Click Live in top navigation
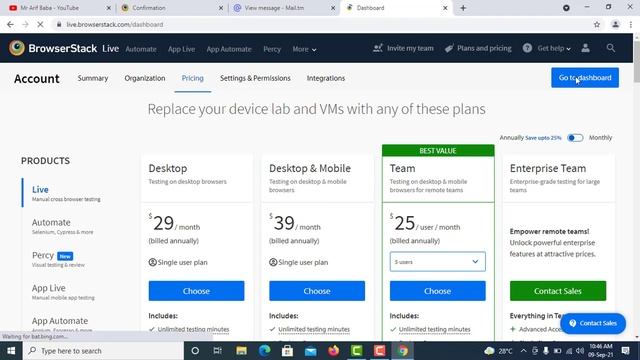This screenshot has width=640, height=360. click(x=111, y=49)
